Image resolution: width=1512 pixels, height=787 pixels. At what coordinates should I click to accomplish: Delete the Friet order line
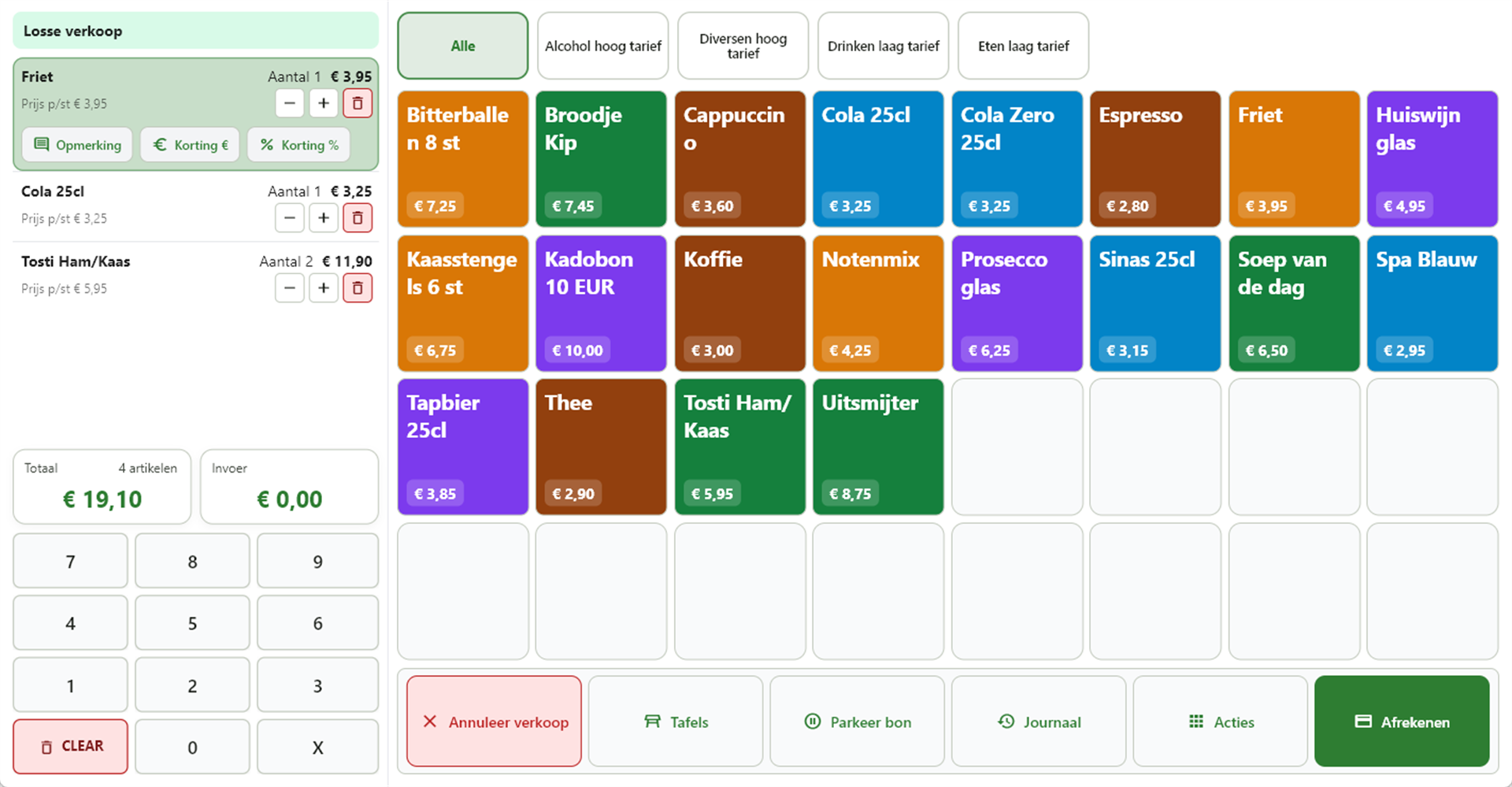tap(358, 103)
